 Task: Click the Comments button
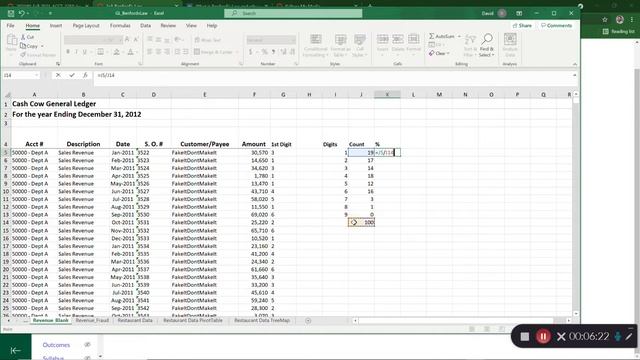tap(556, 25)
